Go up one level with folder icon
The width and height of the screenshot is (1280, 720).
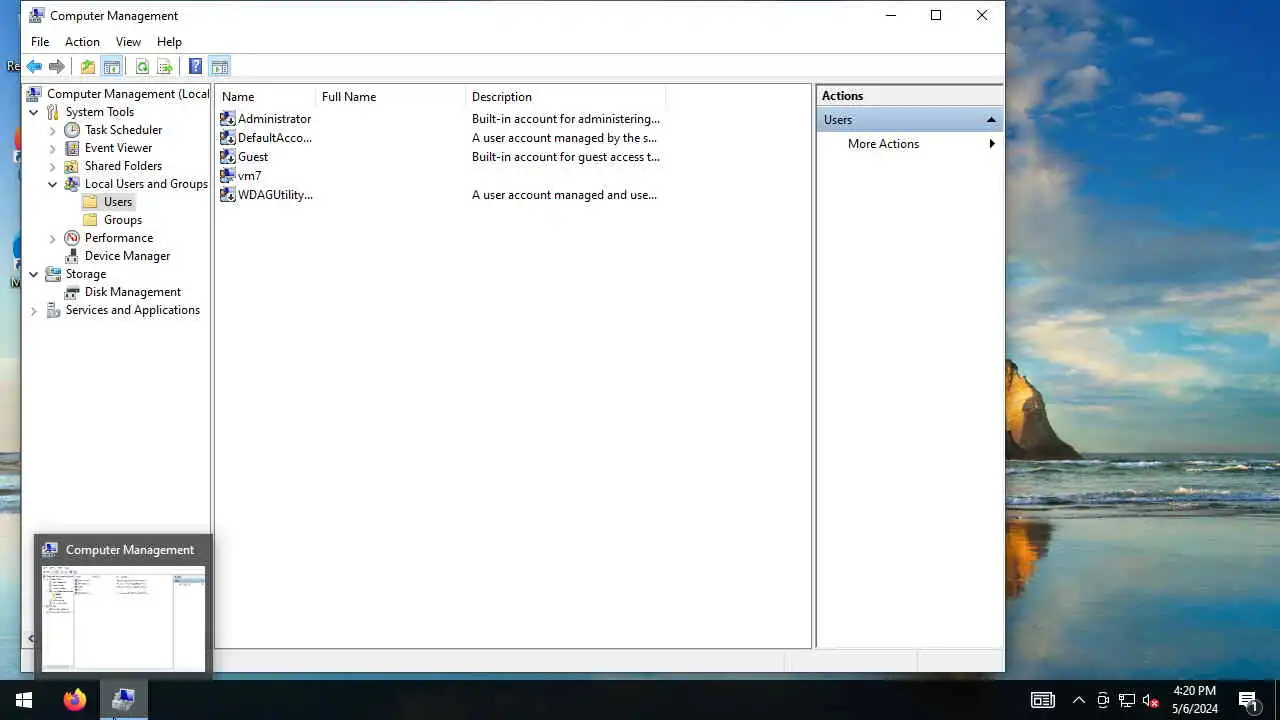88,67
